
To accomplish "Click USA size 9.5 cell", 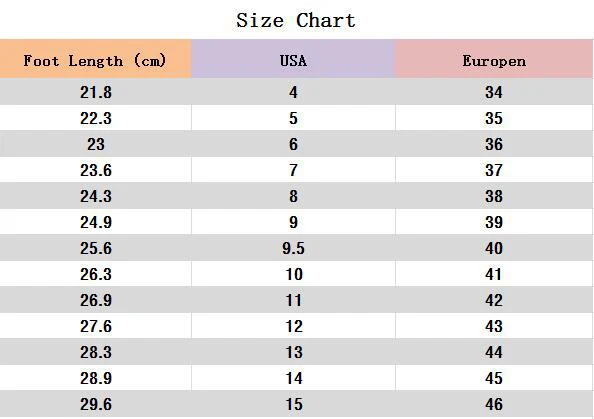I will tap(293, 248).
